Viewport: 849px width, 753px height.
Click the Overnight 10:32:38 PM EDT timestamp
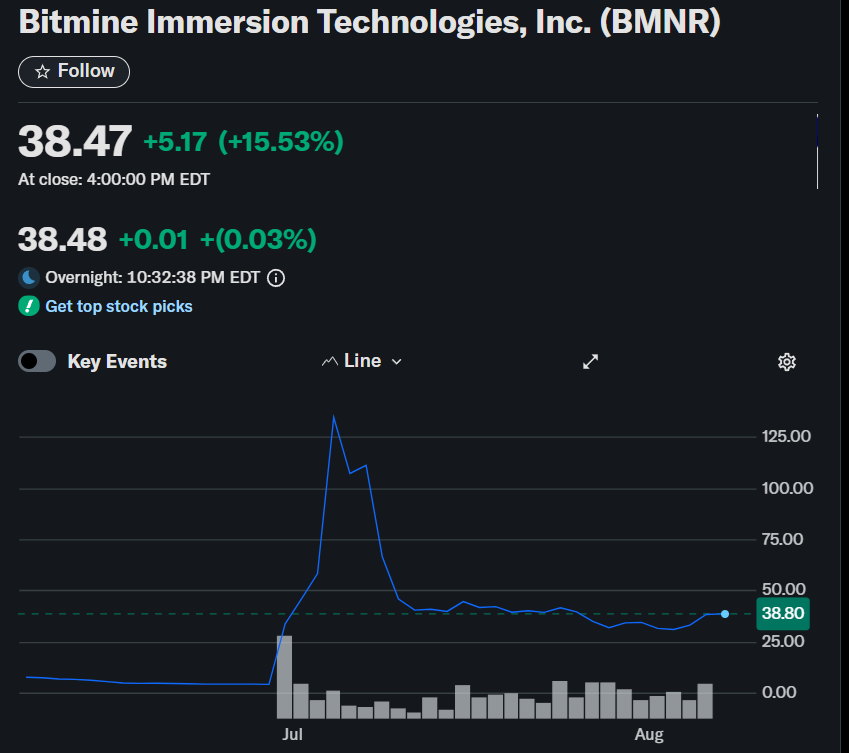coord(153,278)
